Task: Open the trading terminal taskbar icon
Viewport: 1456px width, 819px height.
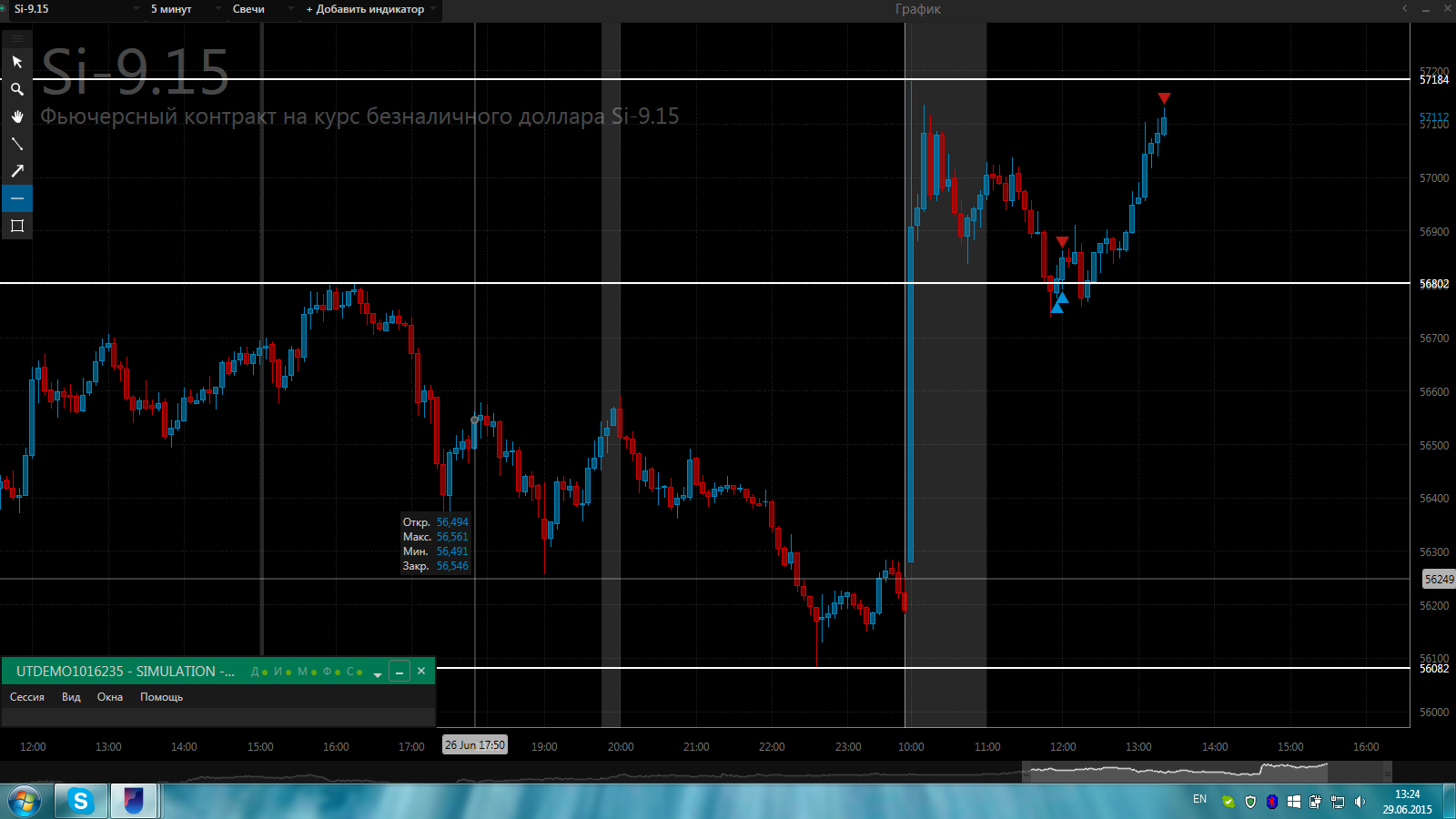Action: 134,801
